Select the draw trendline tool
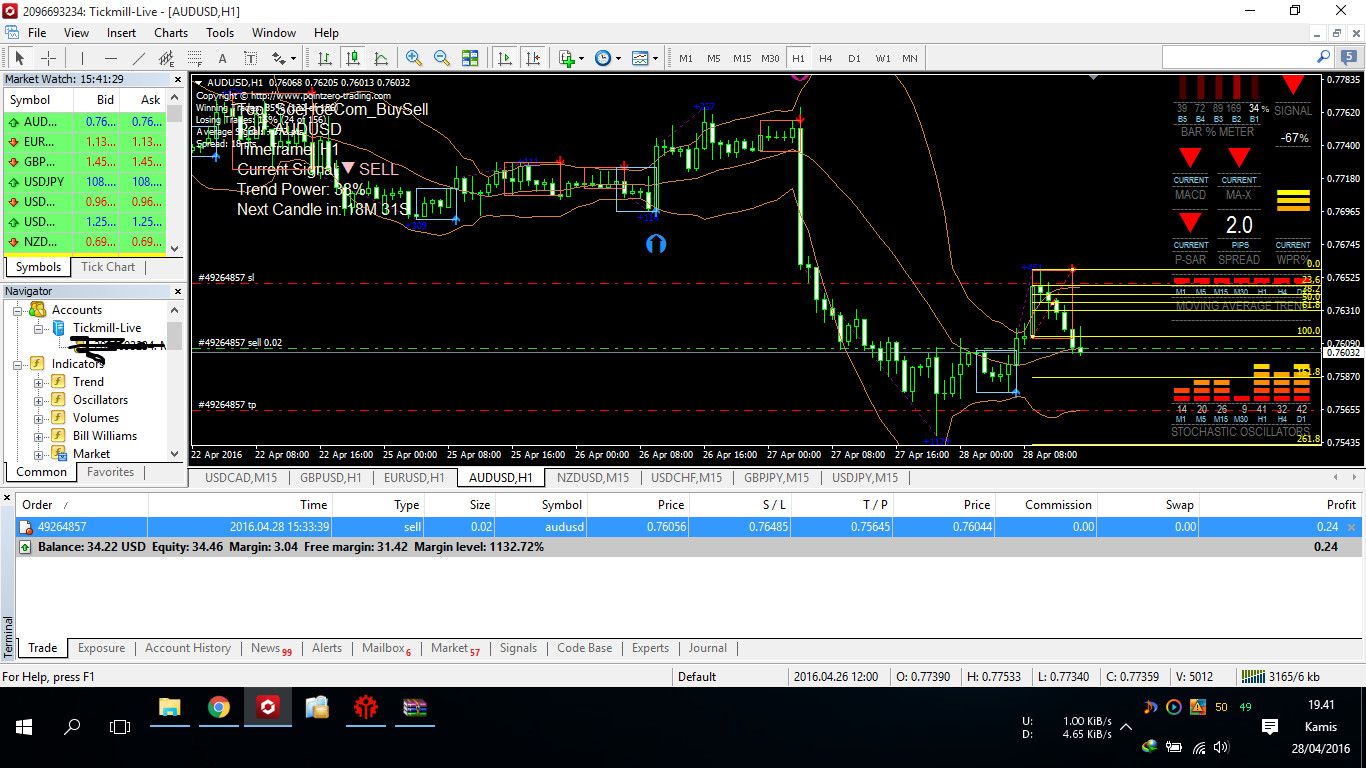Viewport: 1366px width, 768px height. tap(139, 58)
